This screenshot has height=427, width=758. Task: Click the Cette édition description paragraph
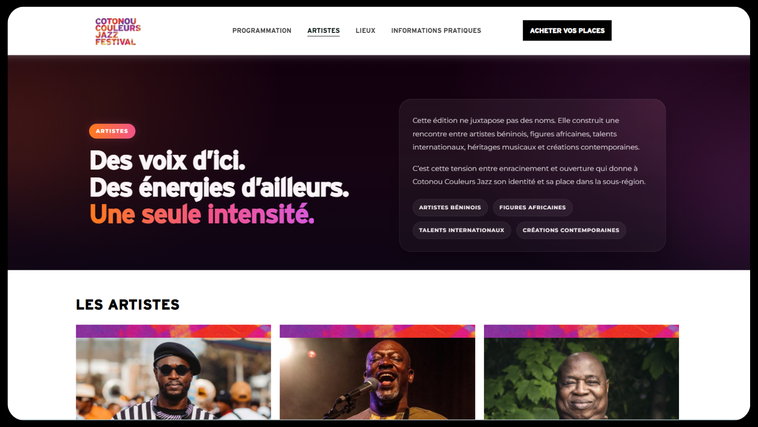pos(526,133)
